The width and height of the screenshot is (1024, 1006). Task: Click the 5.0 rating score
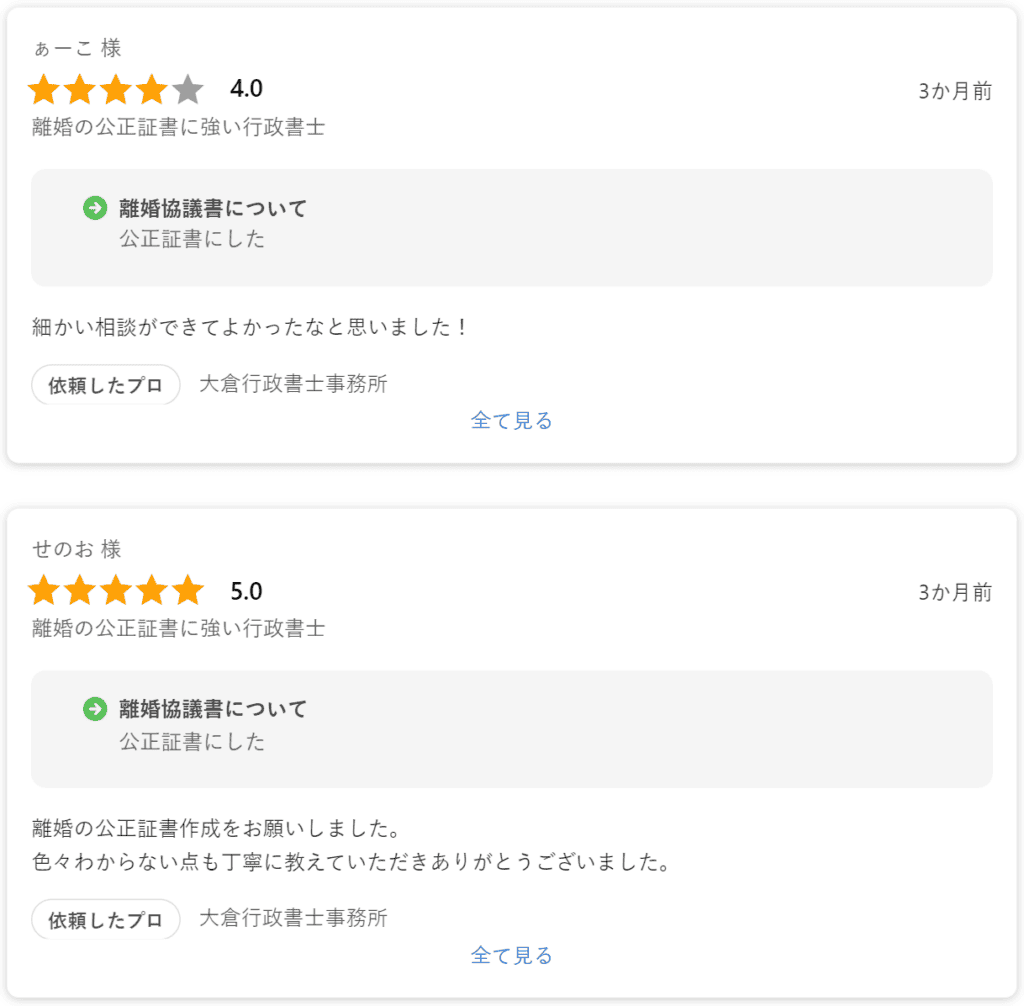(x=246, y=591)
